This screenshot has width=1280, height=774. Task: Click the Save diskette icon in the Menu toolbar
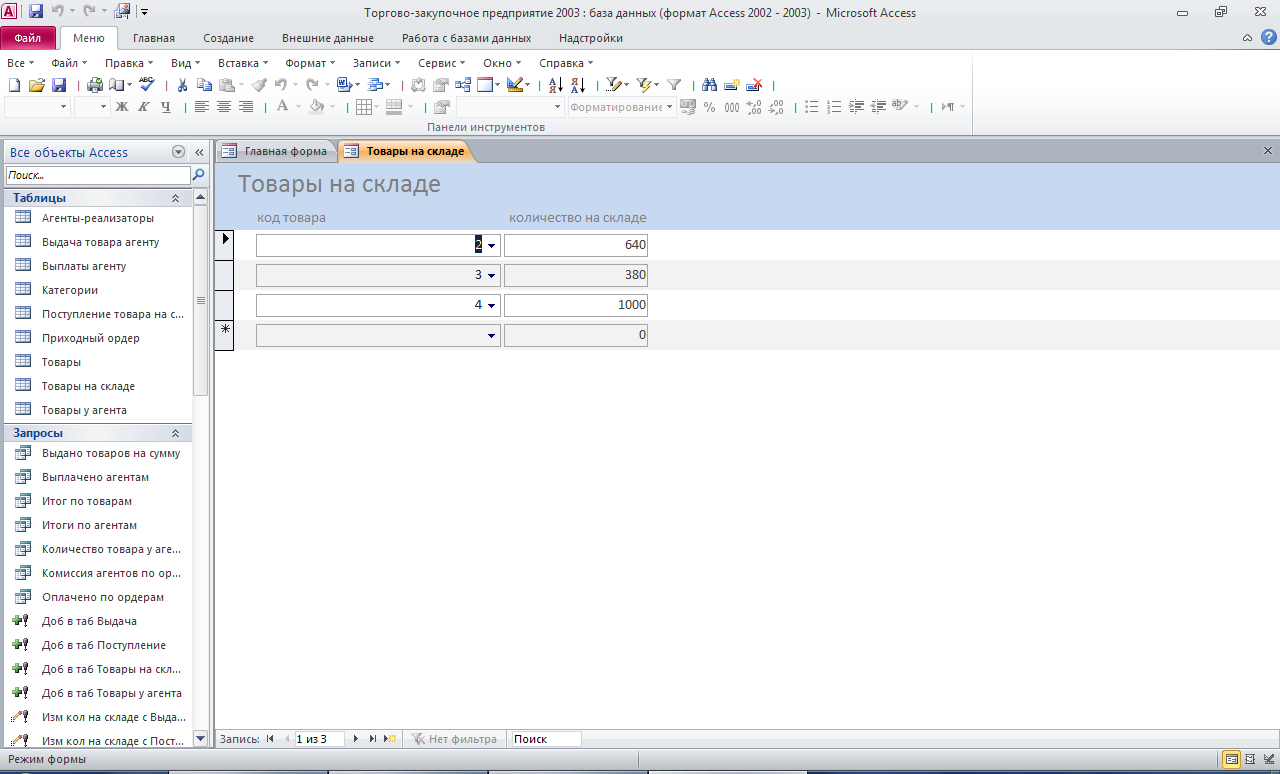58,85
